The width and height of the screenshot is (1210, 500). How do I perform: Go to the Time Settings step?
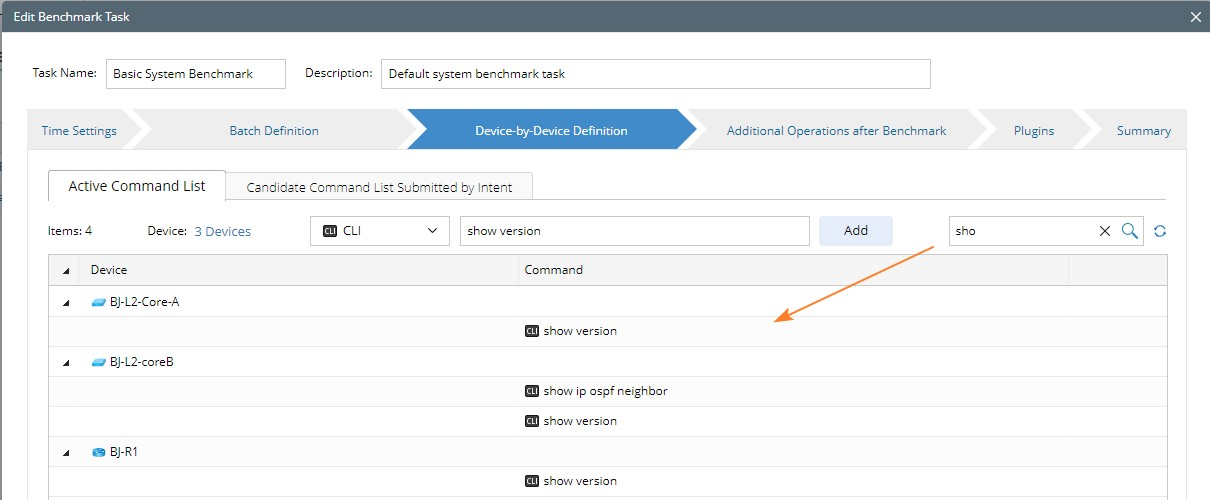coord(79,131)
